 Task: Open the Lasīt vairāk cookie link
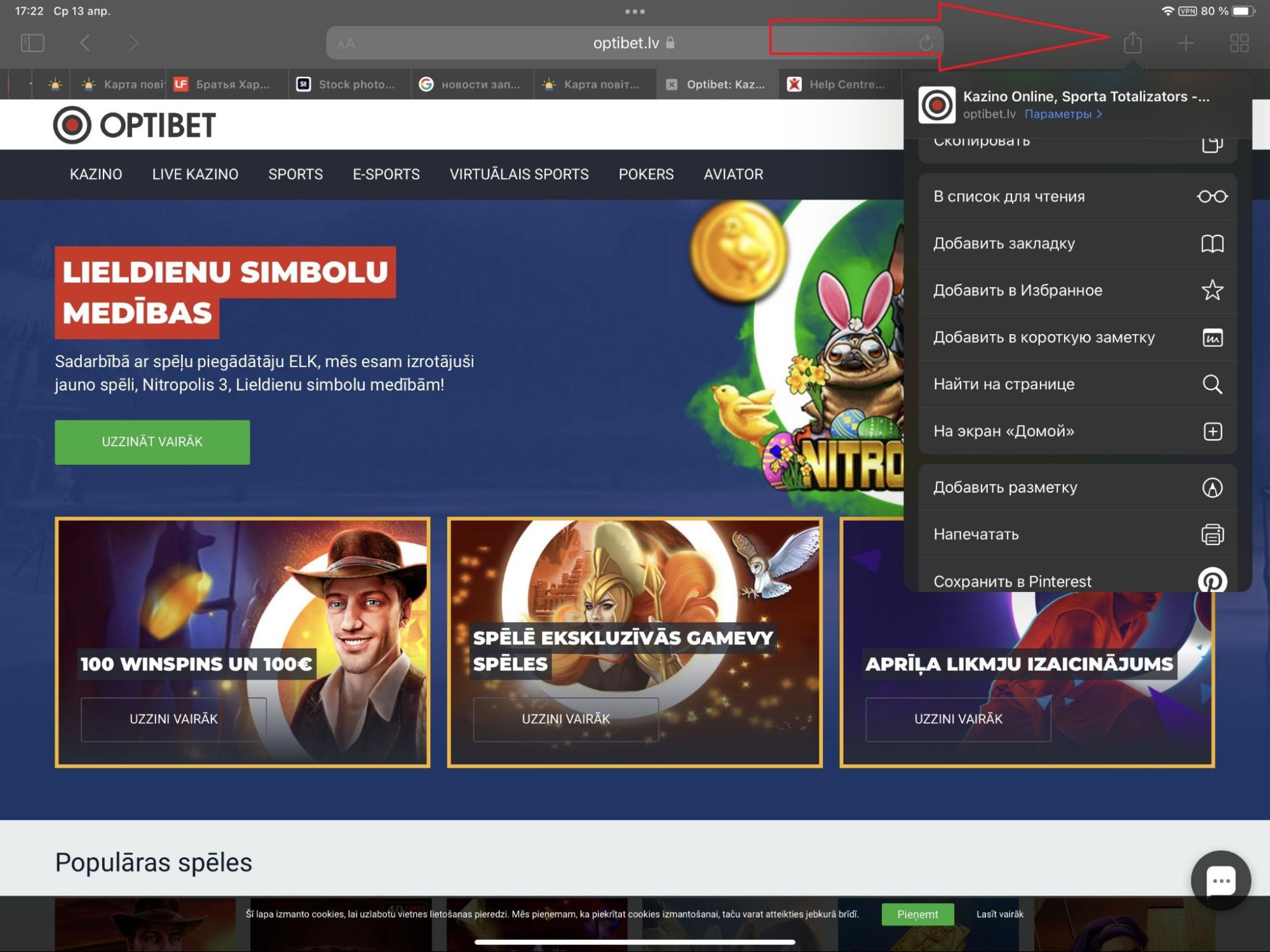pos(1000,915)
